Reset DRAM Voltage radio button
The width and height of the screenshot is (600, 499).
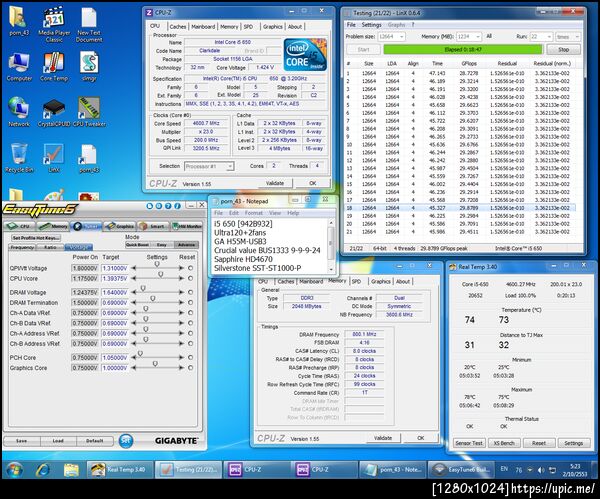click(191, 292)
